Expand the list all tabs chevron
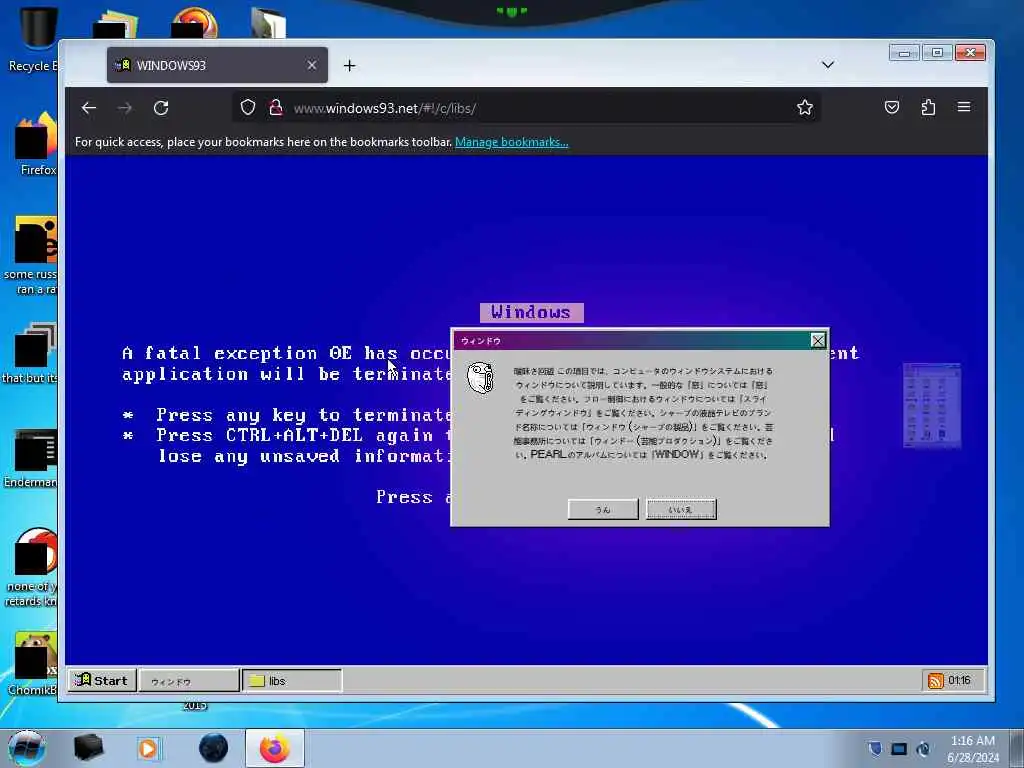The height and width of the screenshot is (768, 1024). pos(827,65)
